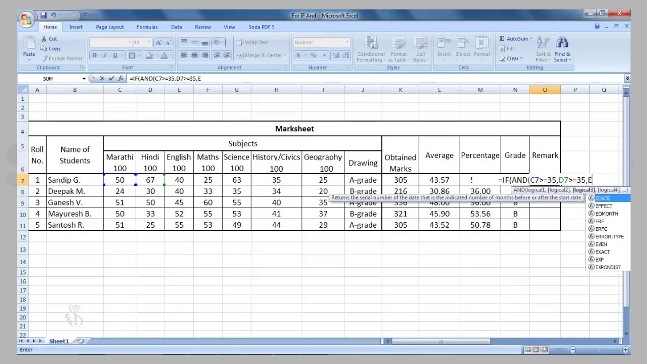This screenshot has width=647, height=364.
Task: Toggle Bold formatting
Action: (94, 55)
